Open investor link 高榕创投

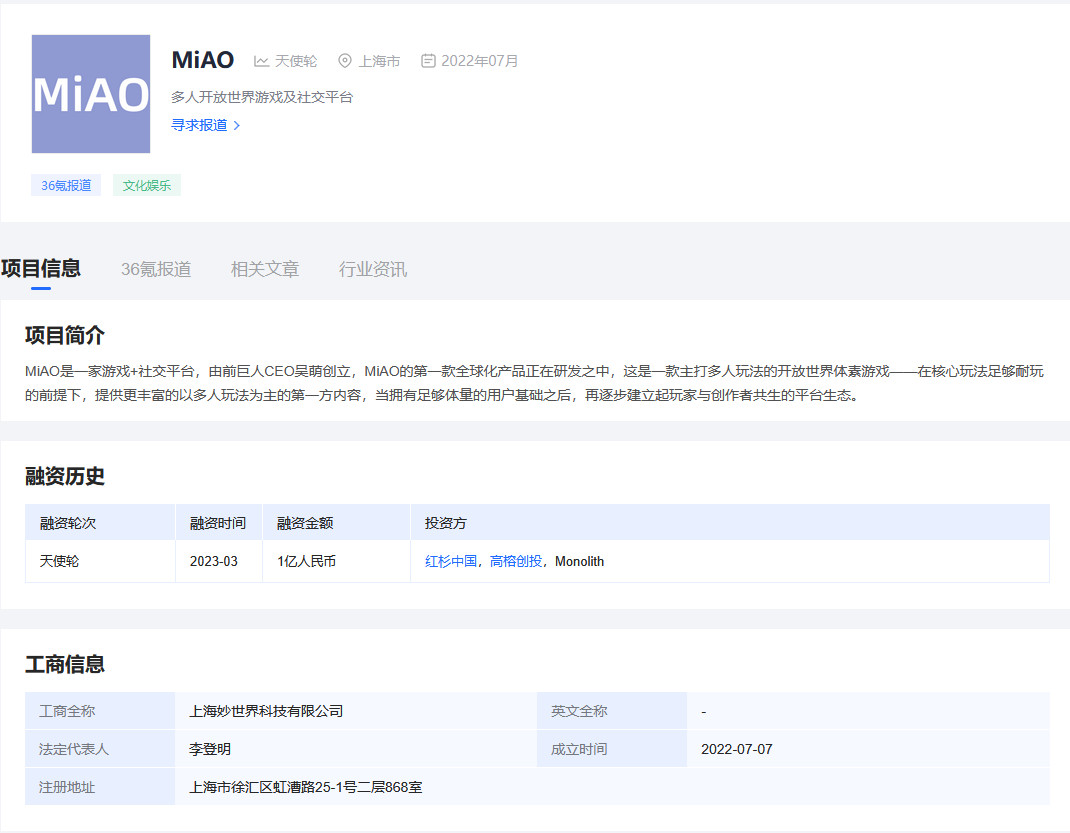(x=516, y=561)
